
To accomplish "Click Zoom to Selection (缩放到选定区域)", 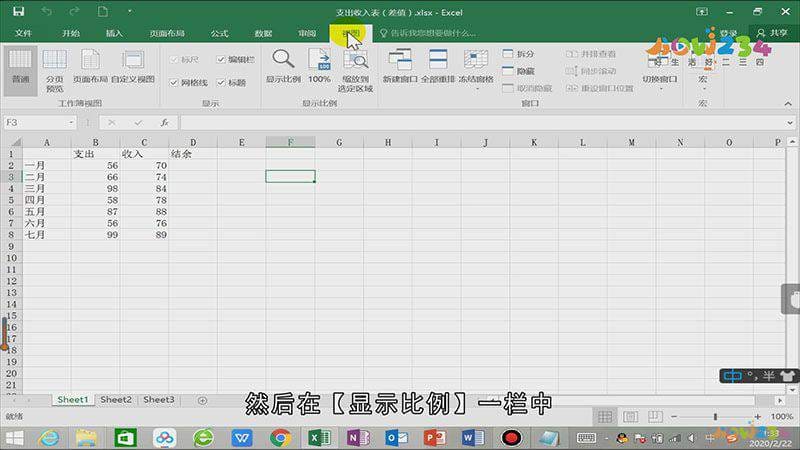I will click(355, 70).
